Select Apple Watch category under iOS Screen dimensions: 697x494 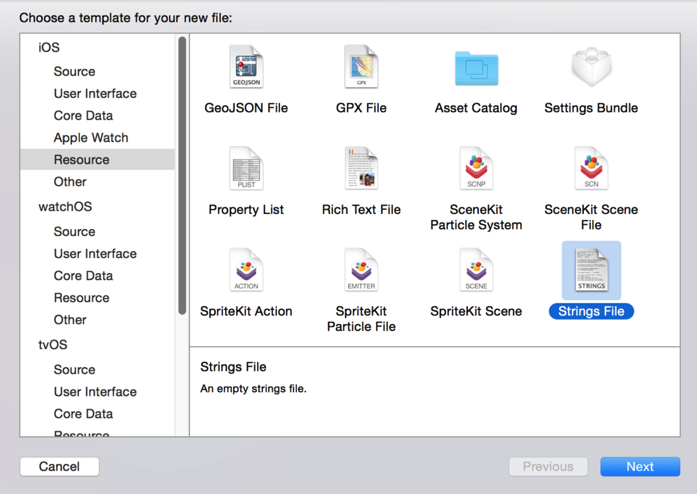[91, 138]
